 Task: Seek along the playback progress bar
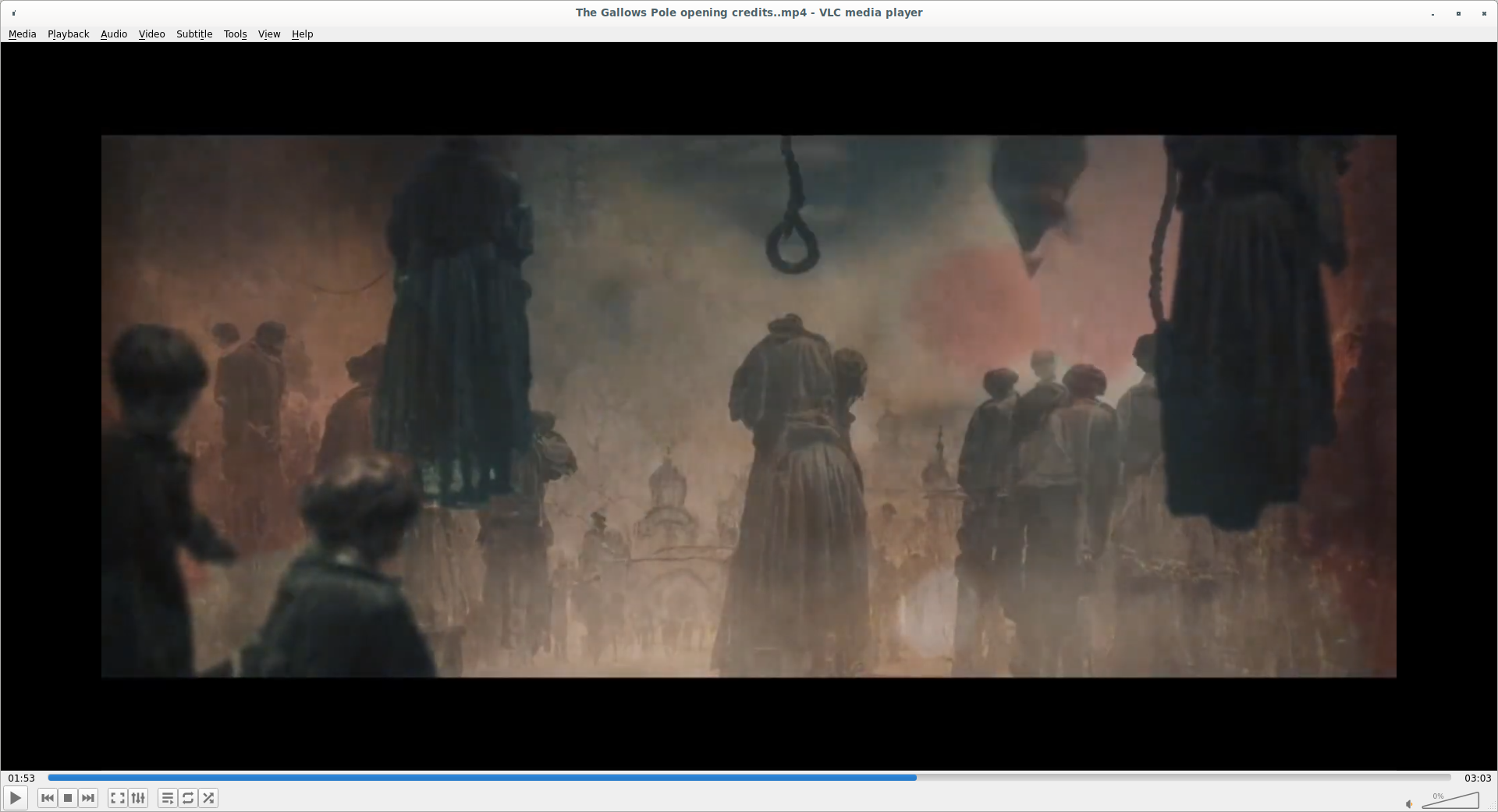tap(749, 778)
